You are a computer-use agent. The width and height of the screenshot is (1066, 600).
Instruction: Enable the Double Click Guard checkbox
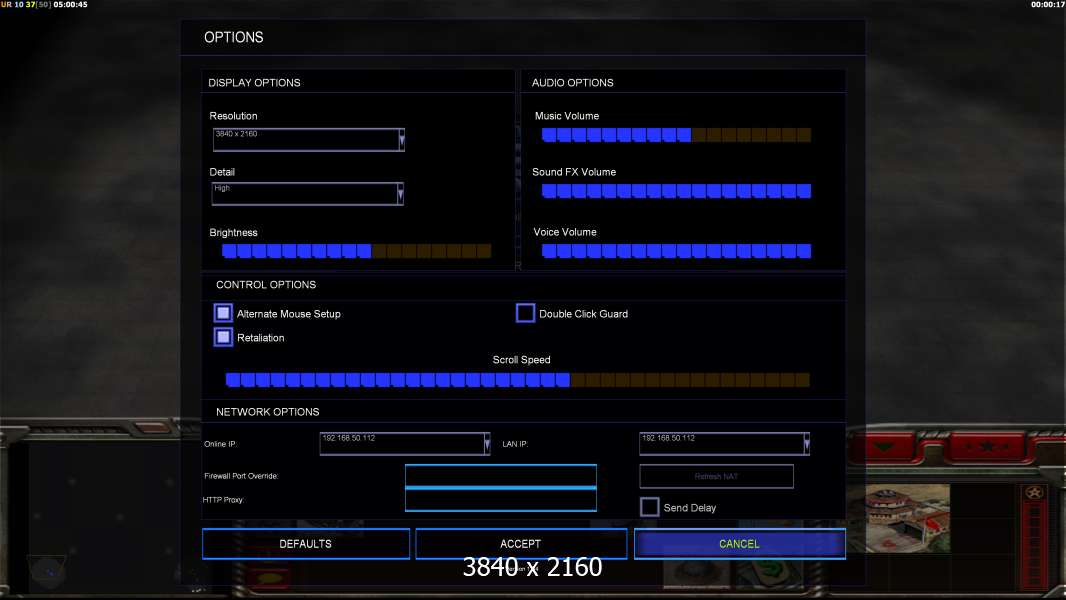tap(526, 313)
